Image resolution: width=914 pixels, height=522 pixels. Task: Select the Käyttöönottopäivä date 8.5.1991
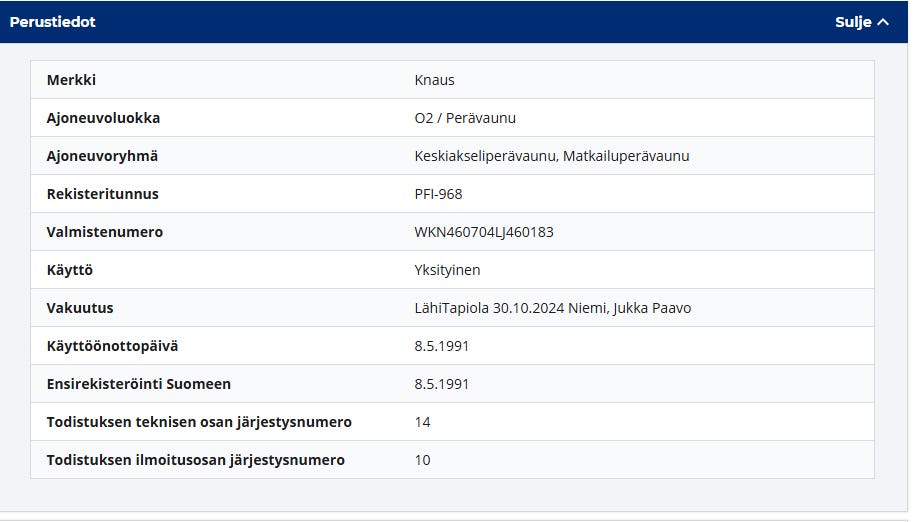442,346
